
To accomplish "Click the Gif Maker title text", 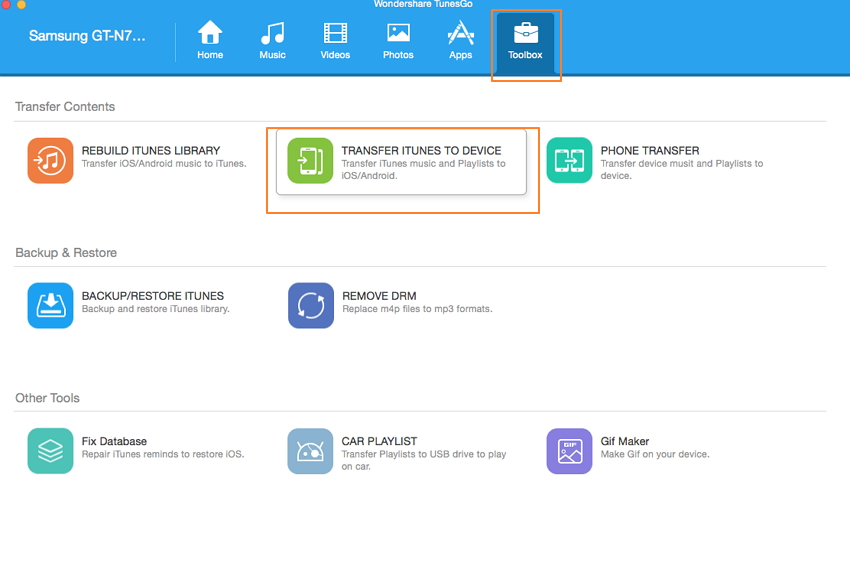I will (x=625, y=441).
